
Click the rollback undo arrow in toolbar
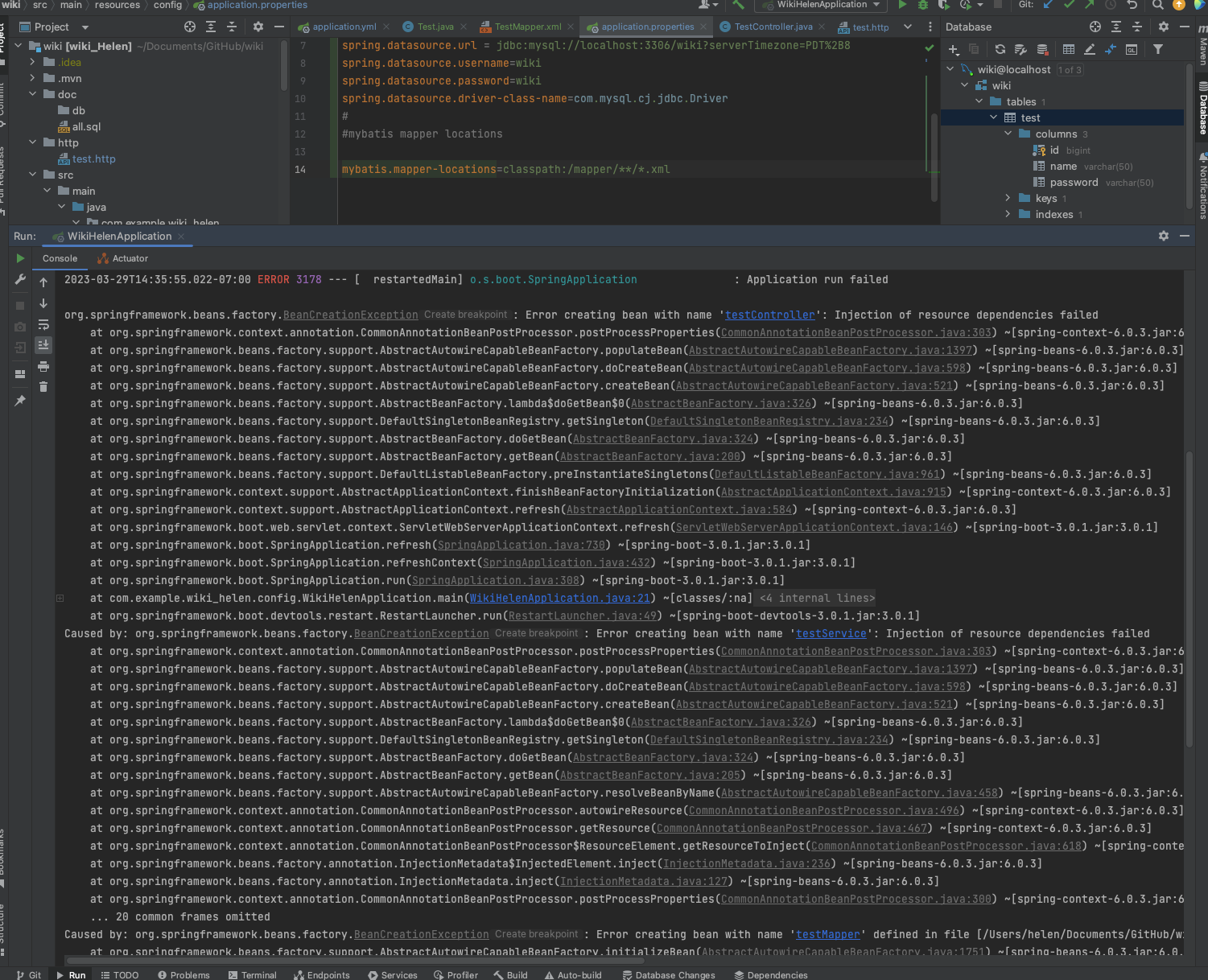1132,5
